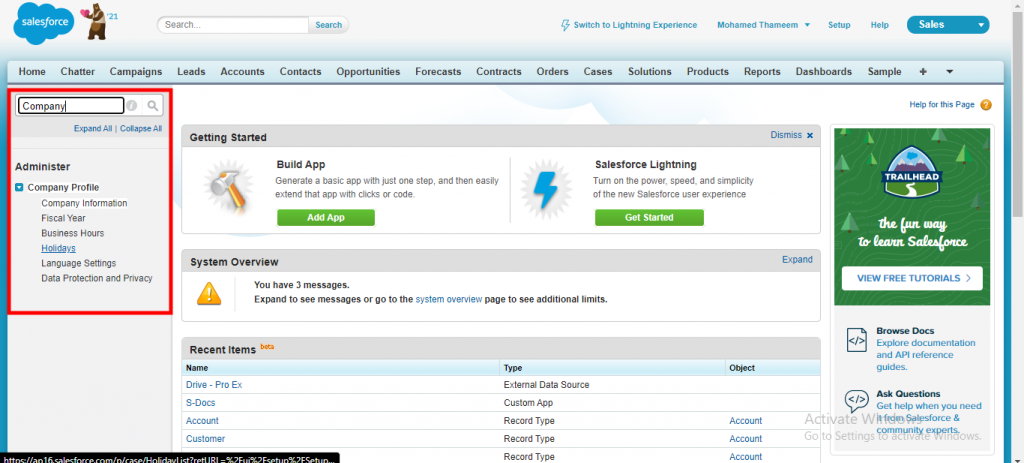Image resolution: width=1024 pixels, height=463 pixels.
Task: Click the green Add App button
Action: [326, 217]
